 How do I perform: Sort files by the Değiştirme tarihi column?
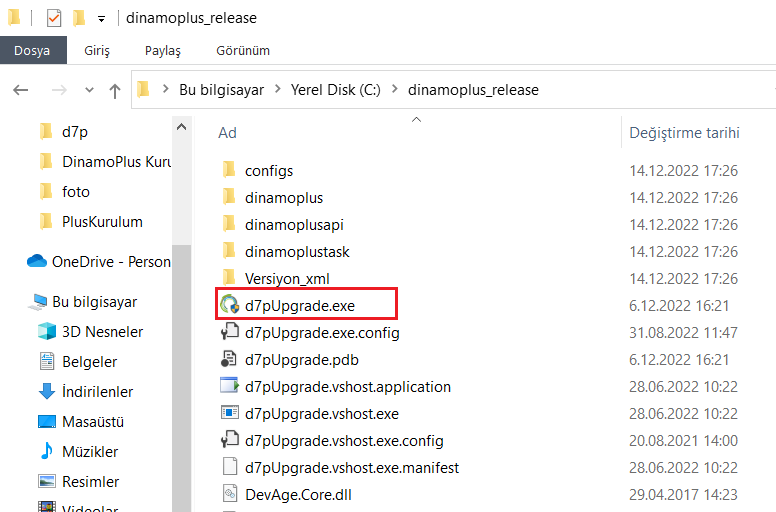click(x=684, y=133)
